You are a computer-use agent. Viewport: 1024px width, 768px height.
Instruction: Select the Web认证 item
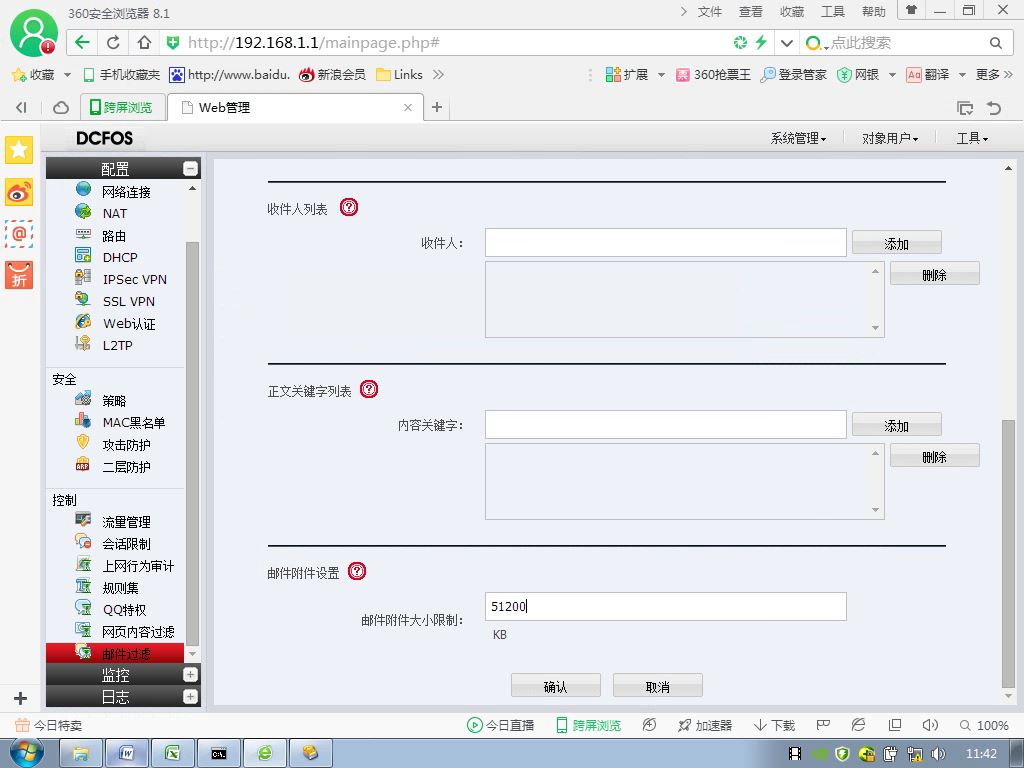(x=129, y=323)
